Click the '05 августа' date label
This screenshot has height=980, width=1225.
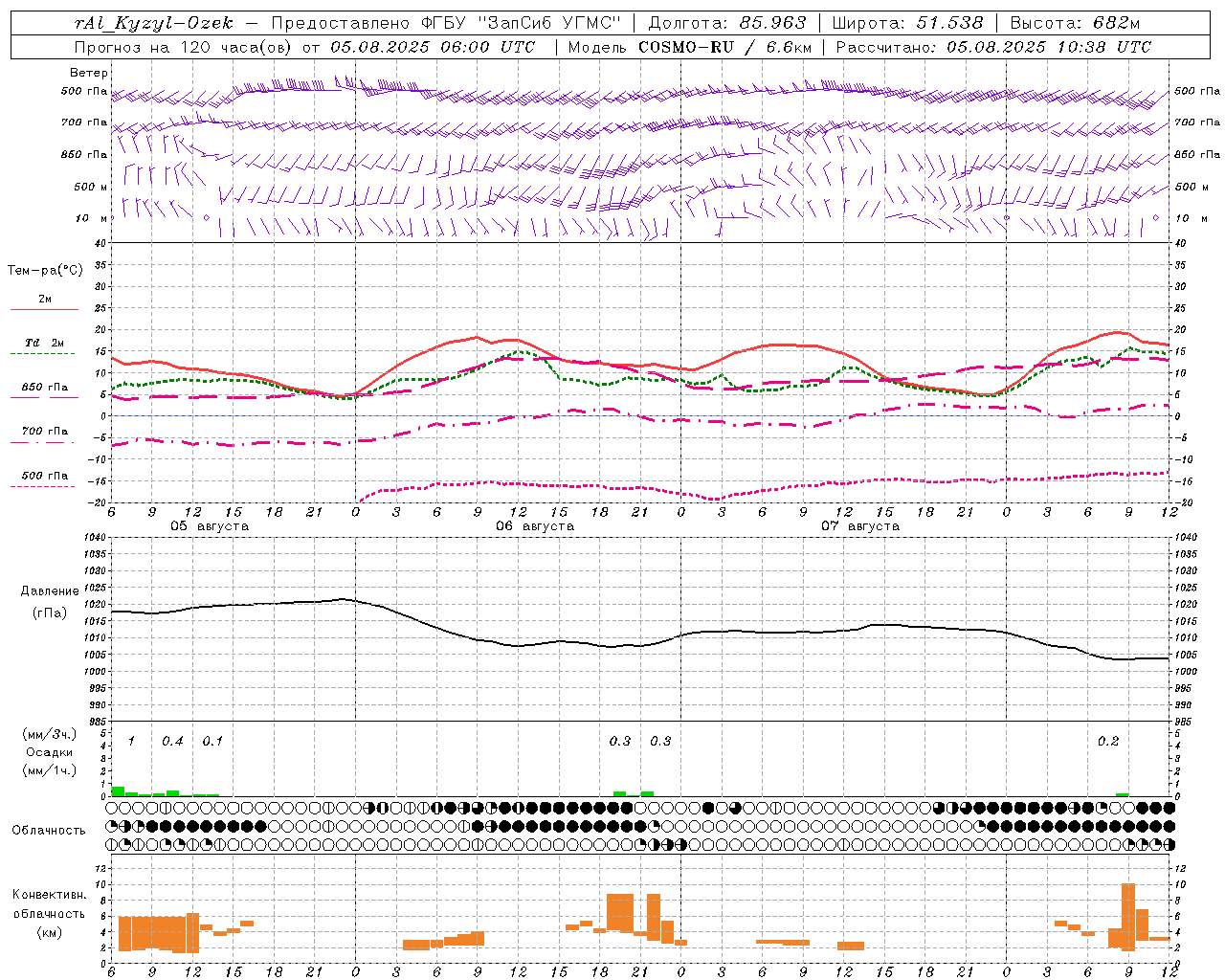click(x=210, y=526)
